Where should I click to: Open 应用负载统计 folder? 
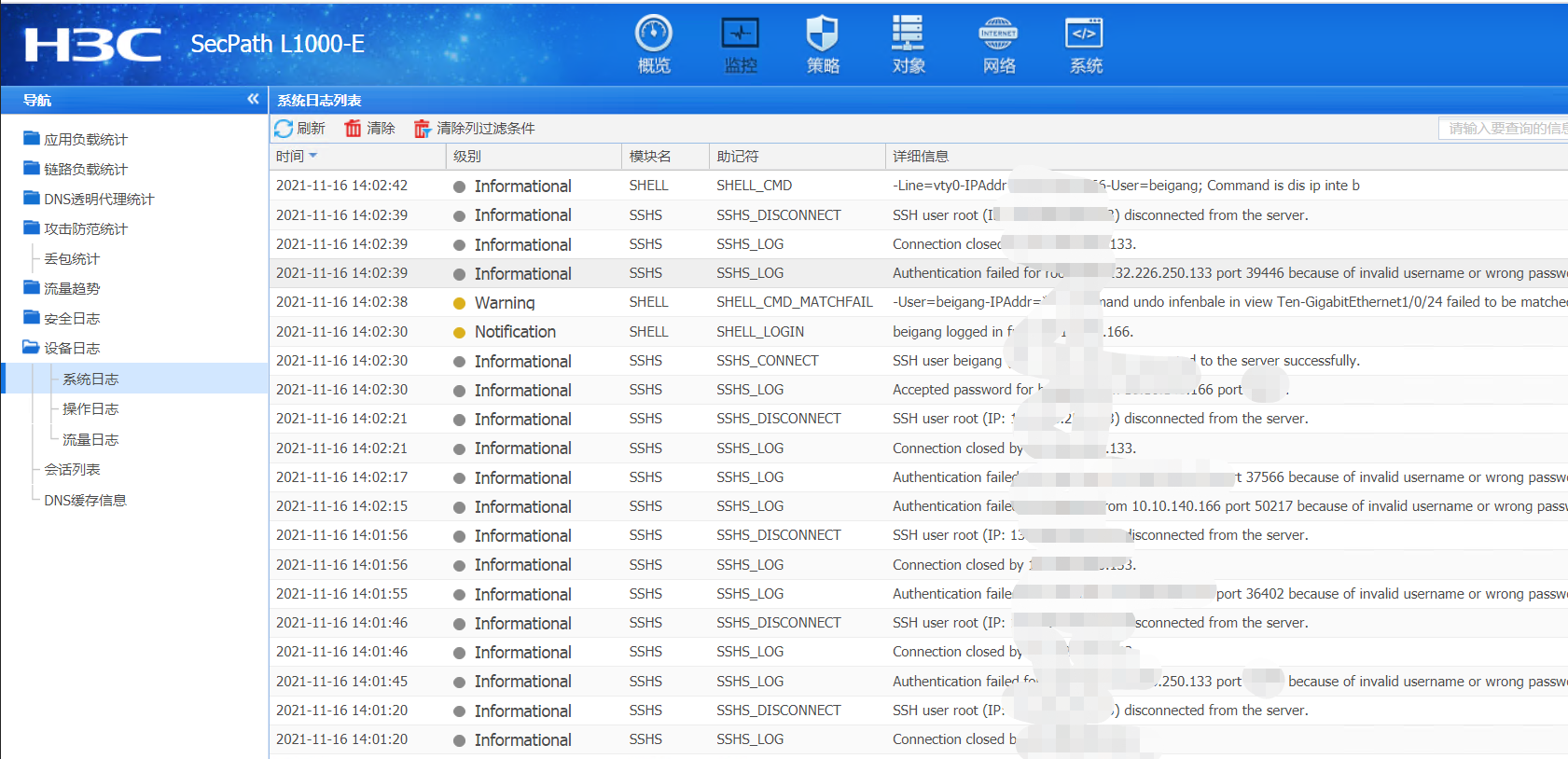coord(85,140)
